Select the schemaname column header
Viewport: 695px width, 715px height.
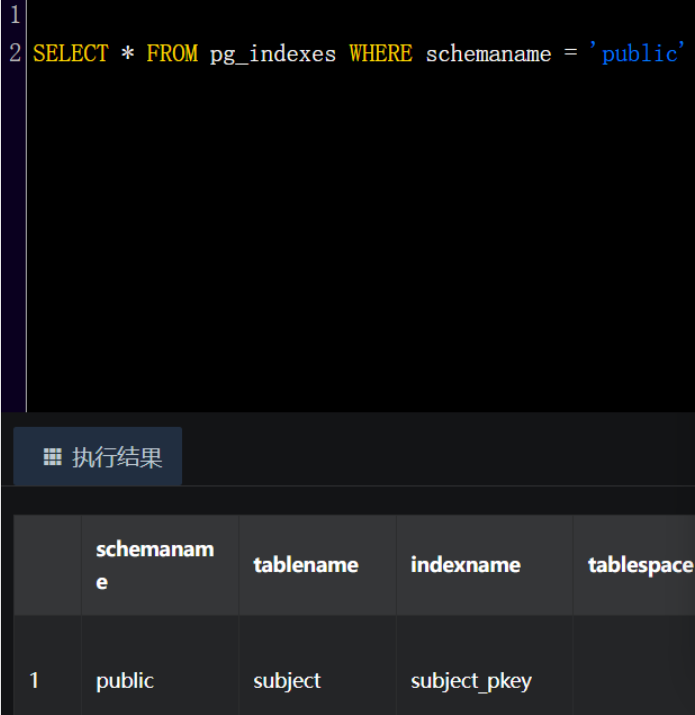(x=160, y=565)
